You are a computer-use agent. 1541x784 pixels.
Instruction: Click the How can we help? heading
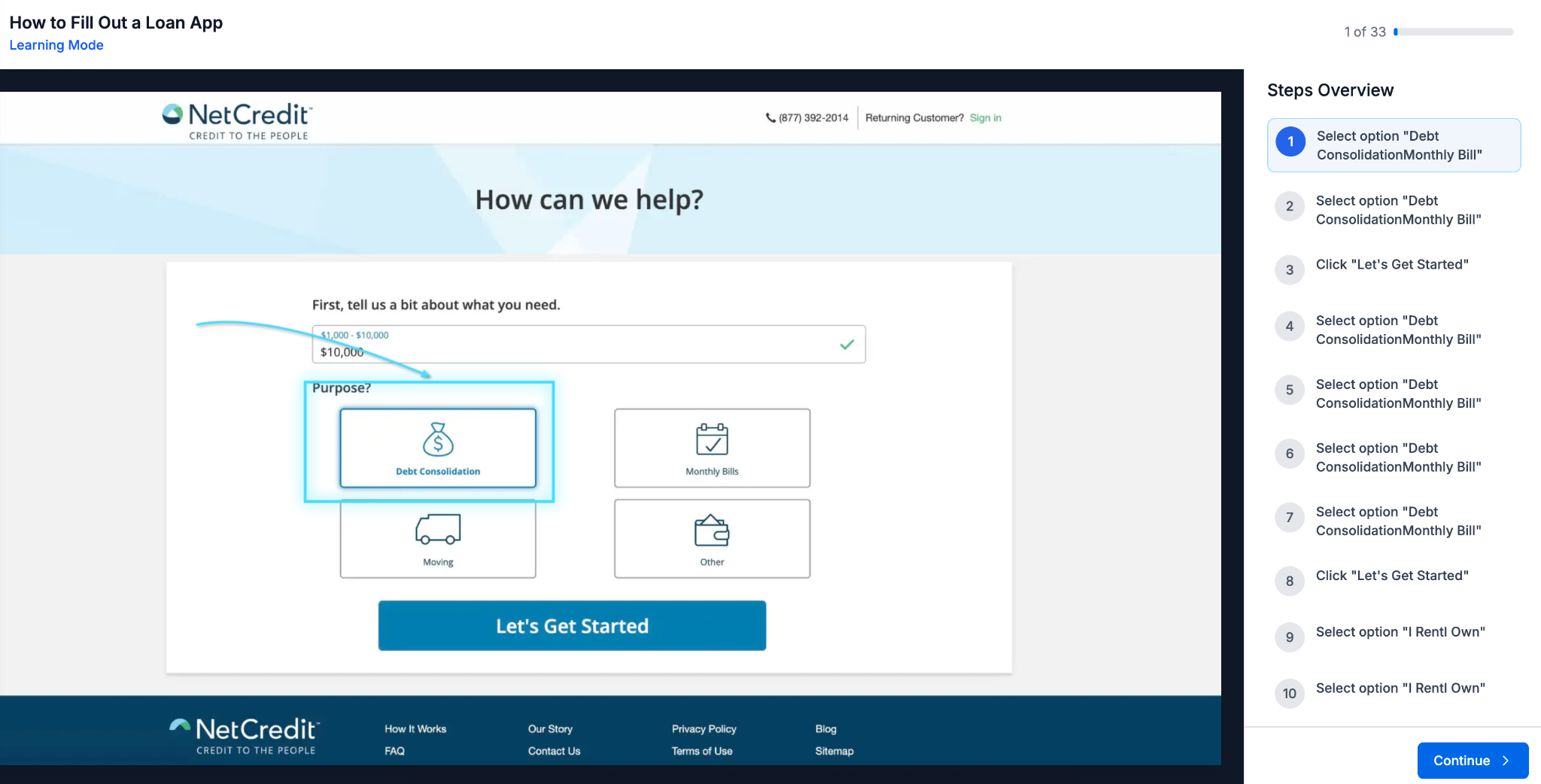[589, 199]
